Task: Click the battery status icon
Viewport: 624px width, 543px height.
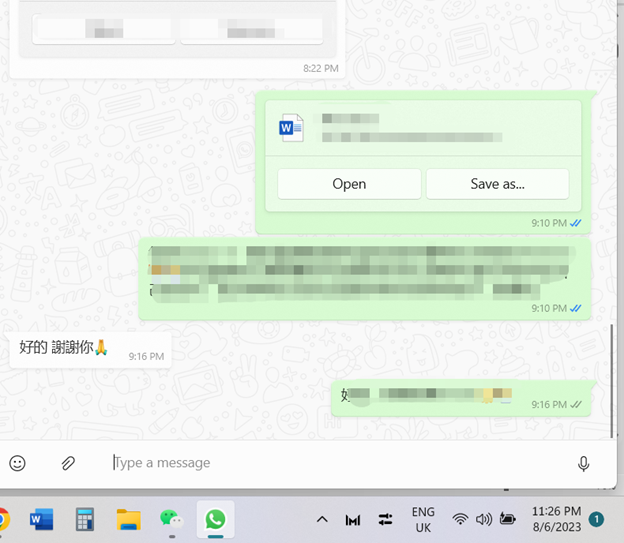Action: point(508,519)
